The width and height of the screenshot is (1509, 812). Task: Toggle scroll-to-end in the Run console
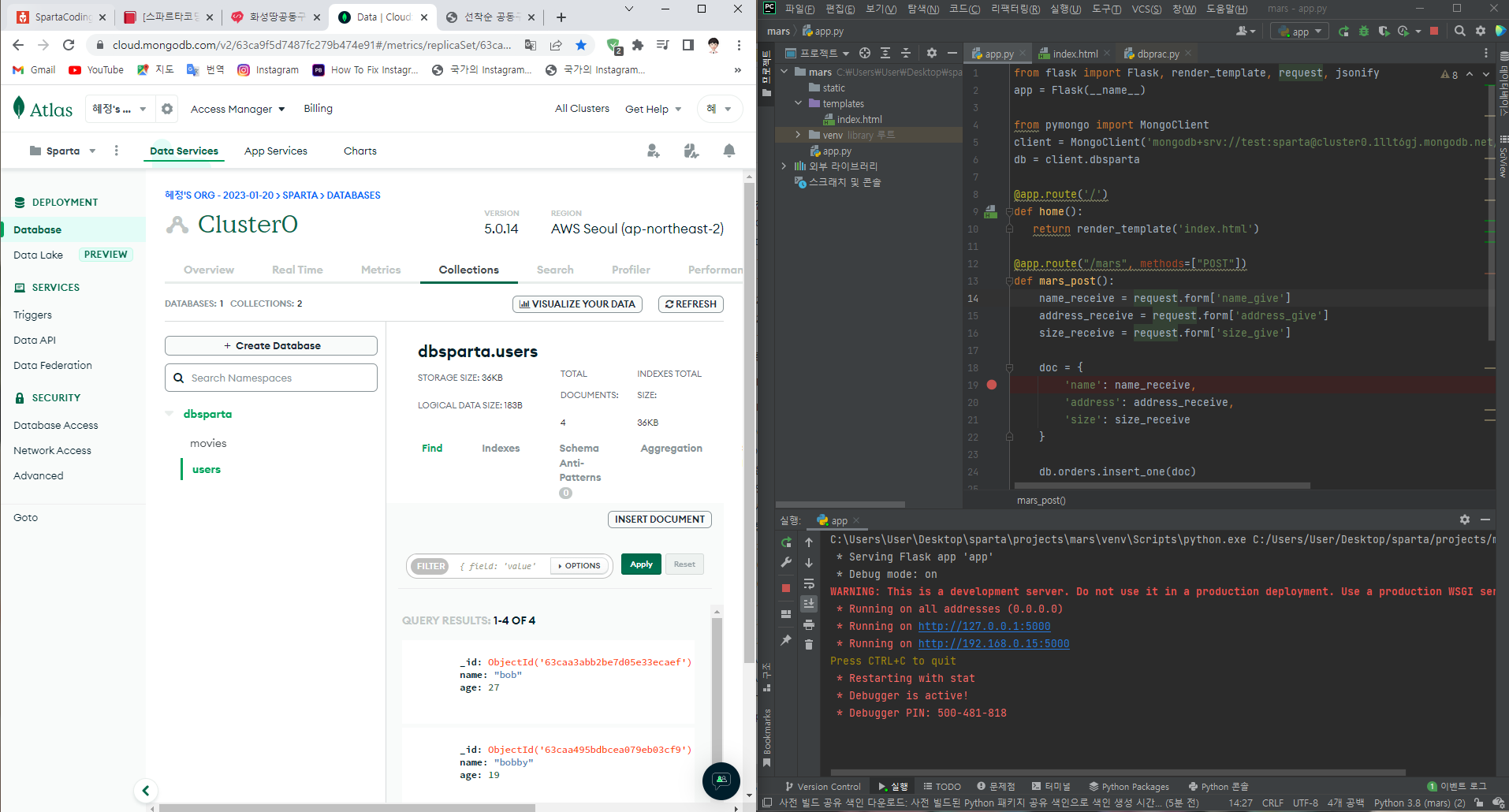pyautogui.click(x=809, y=604)
